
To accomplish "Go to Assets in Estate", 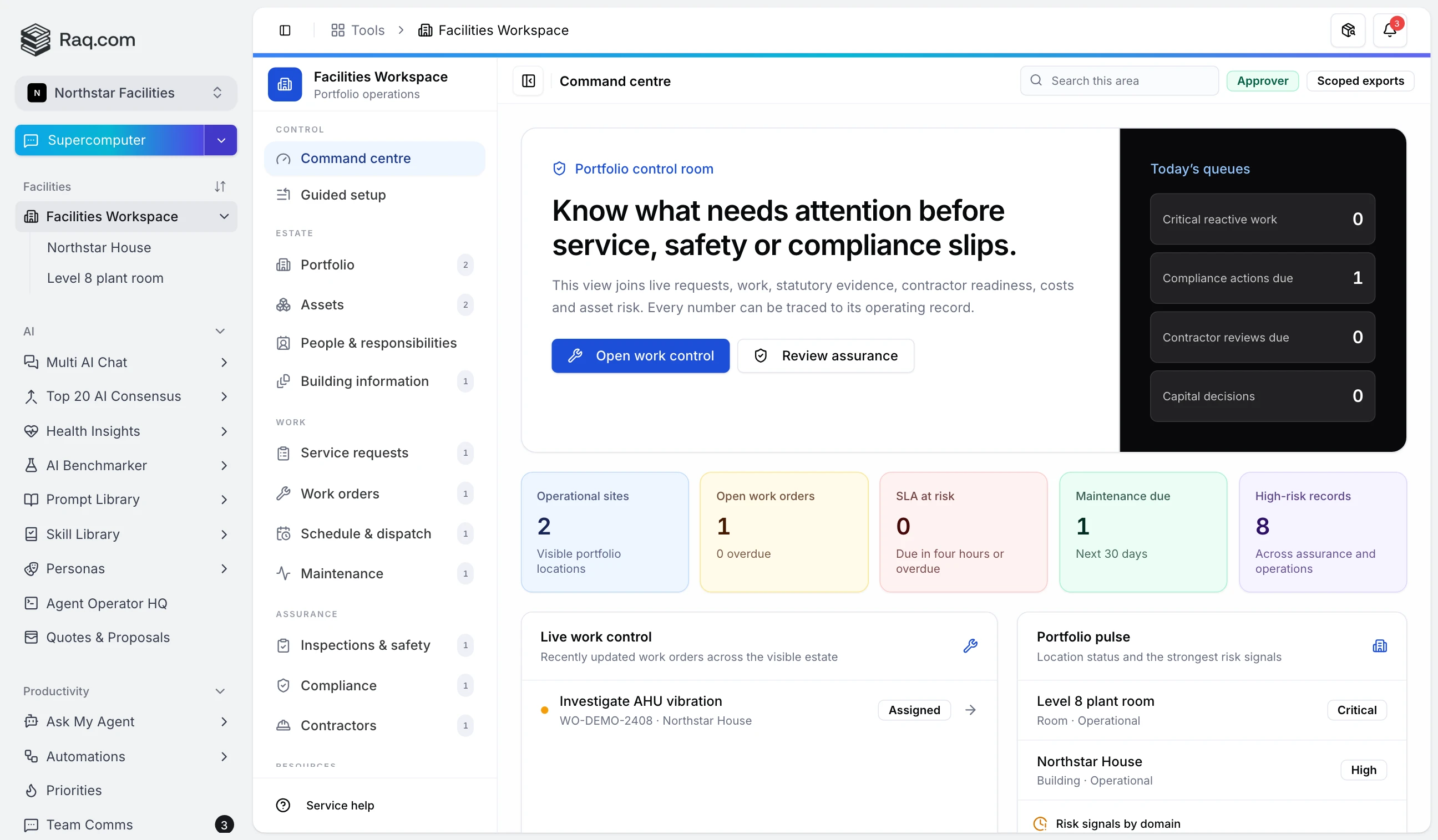I will click(x=374, y=304).
